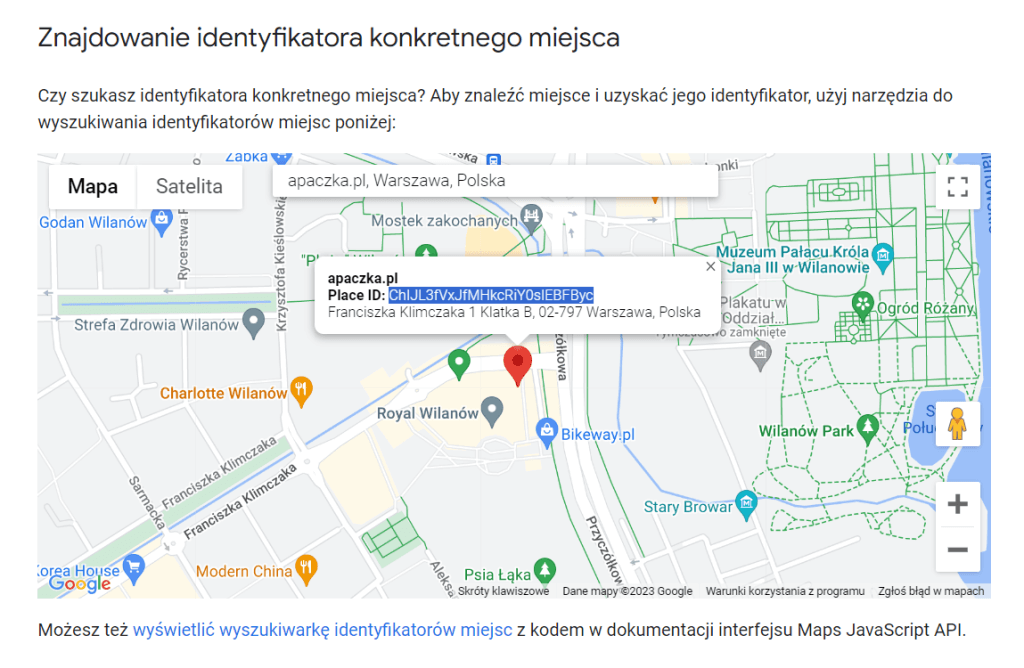1024x668 pixels.
Task: Click the red apaczka.pl location pin
Action: (x=517, y=365)
